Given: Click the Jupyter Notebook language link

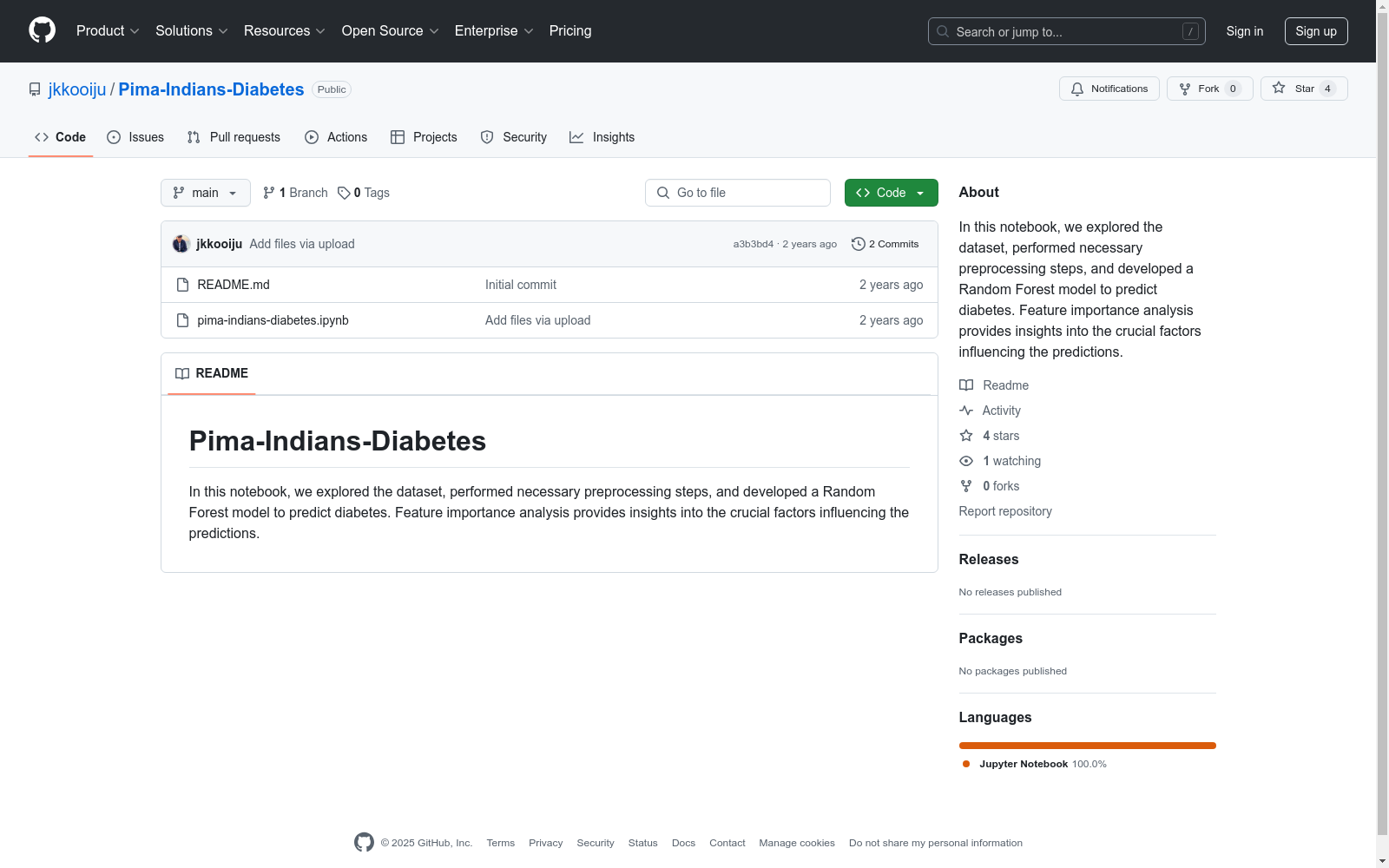Looking at the screenshot, I should [x=1035, y=764].
